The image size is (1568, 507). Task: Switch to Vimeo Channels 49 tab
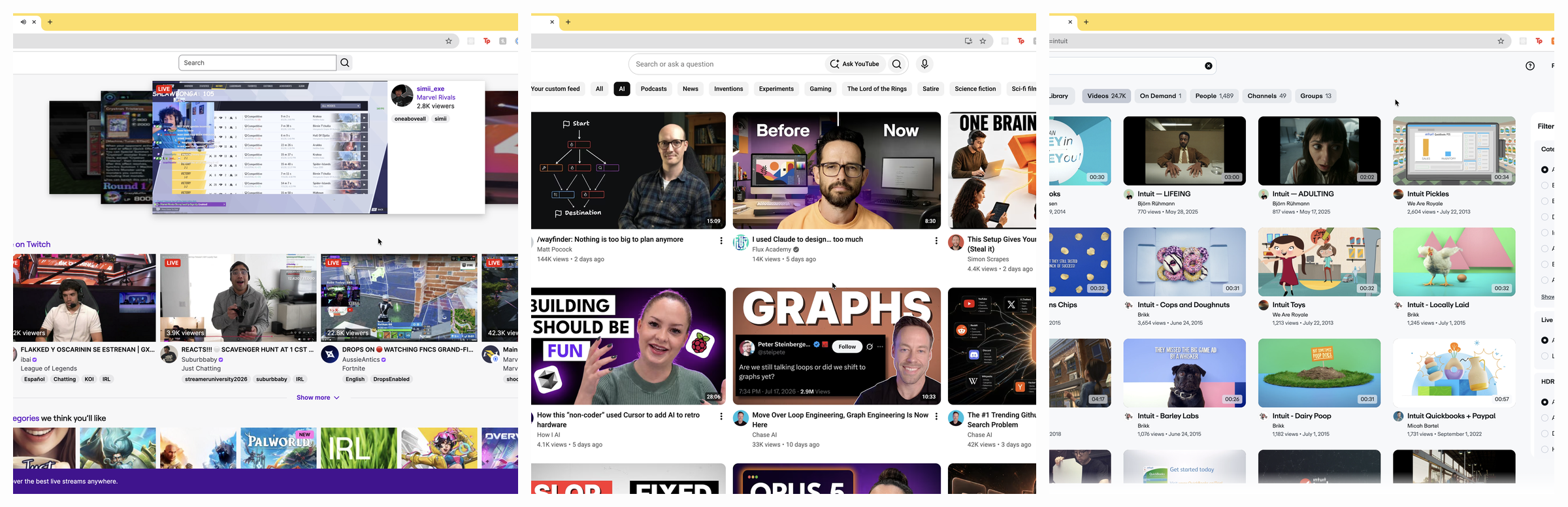1267,96
